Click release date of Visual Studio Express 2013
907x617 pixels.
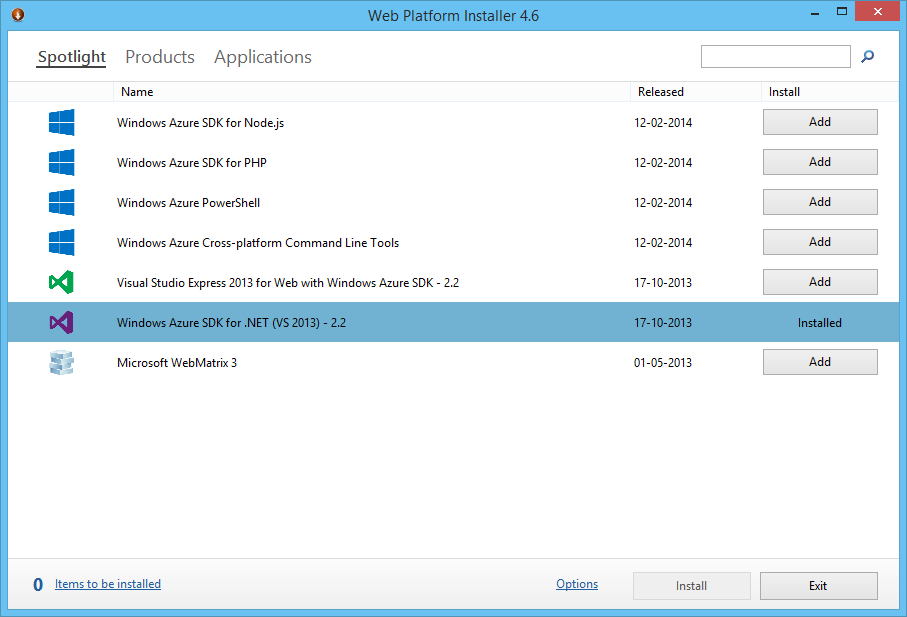(x=662, y=283)
